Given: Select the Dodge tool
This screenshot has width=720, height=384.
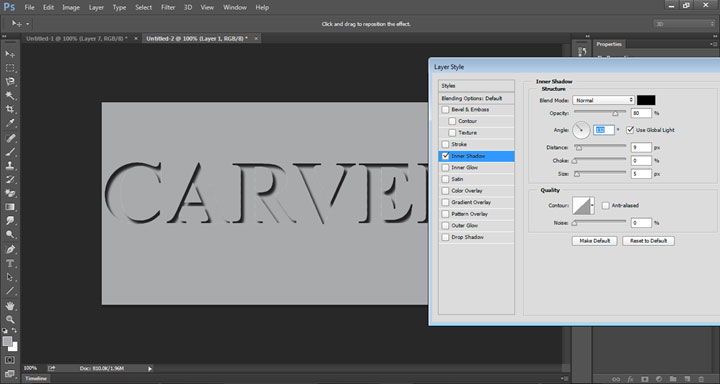Looking at the screenshot, I should click(10, 234).
